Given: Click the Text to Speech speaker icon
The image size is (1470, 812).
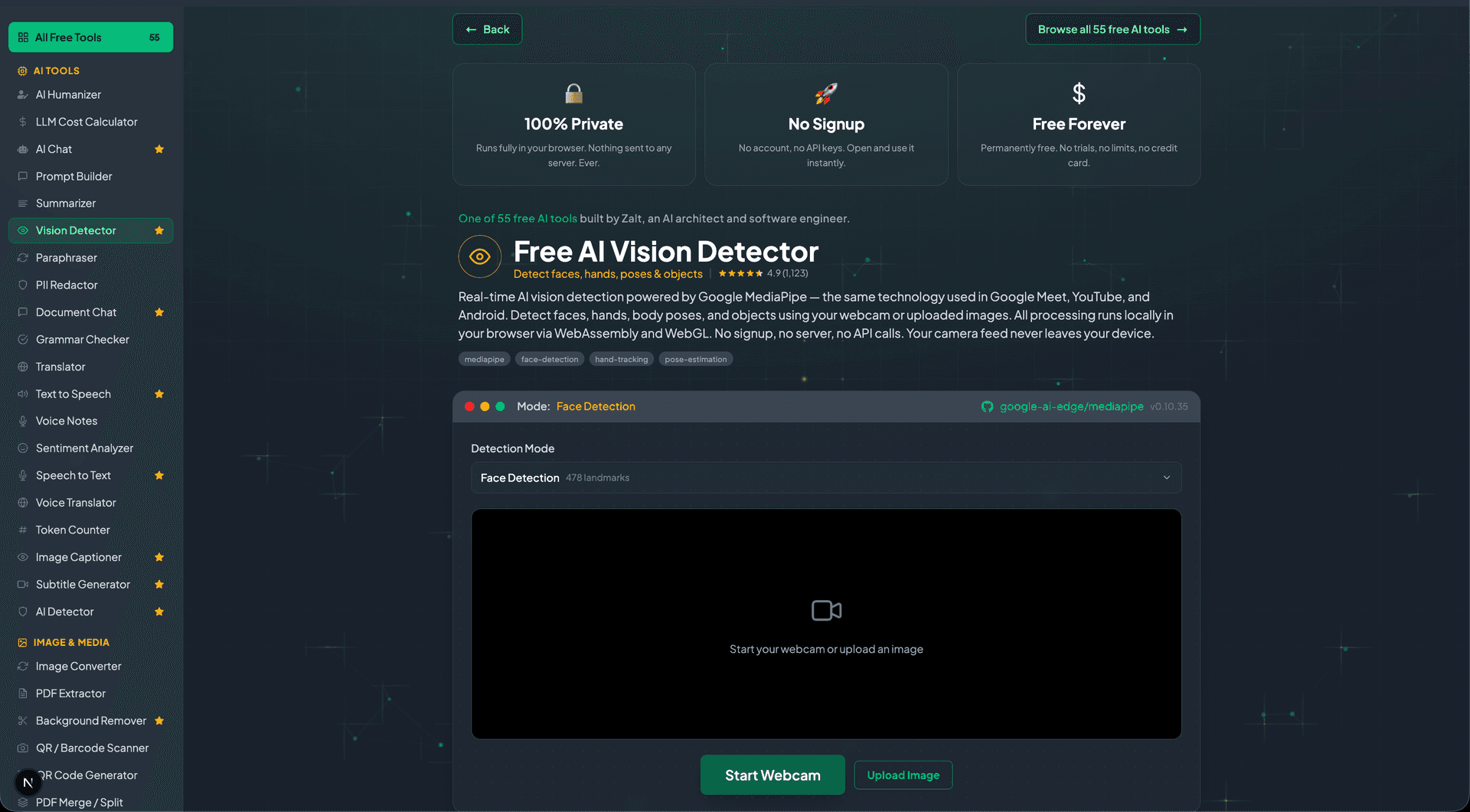Looking at the screenshot, I should click(x=23, y=394).
